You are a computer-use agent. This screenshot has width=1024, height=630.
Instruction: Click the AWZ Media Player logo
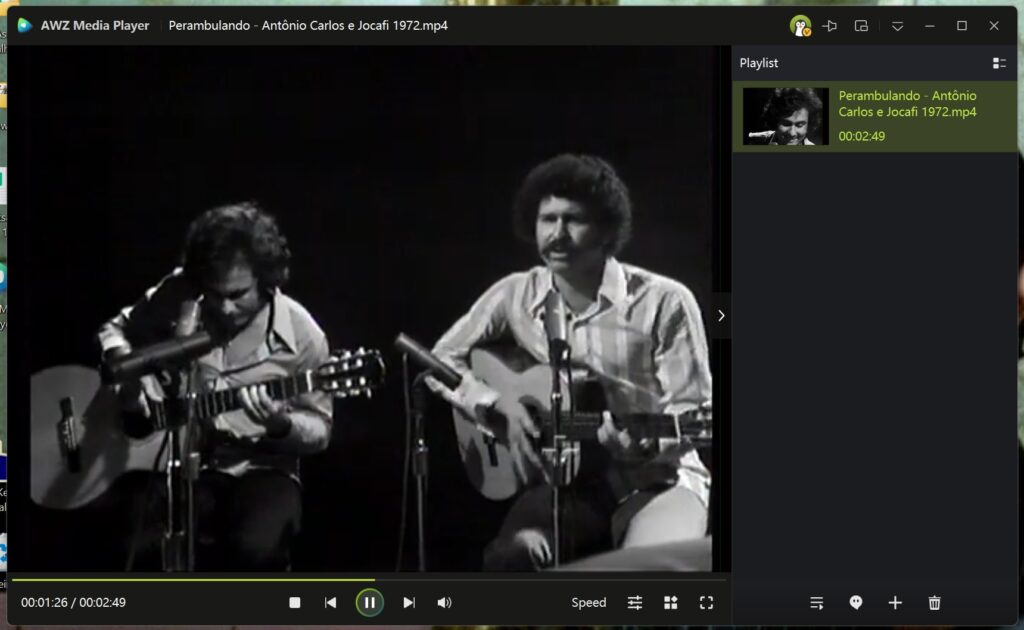(x=25, y=25)
